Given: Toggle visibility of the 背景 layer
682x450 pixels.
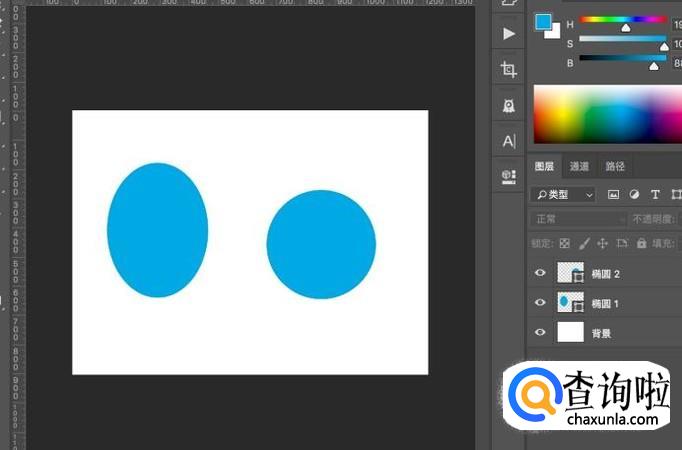Looking at the screenshot, I should [x=540, y=332].
